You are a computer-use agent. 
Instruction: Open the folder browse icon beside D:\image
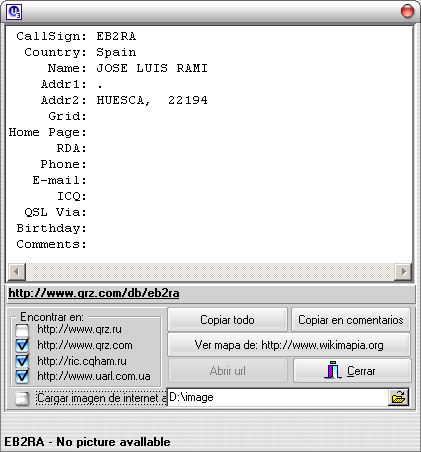[x=398, y=397]
